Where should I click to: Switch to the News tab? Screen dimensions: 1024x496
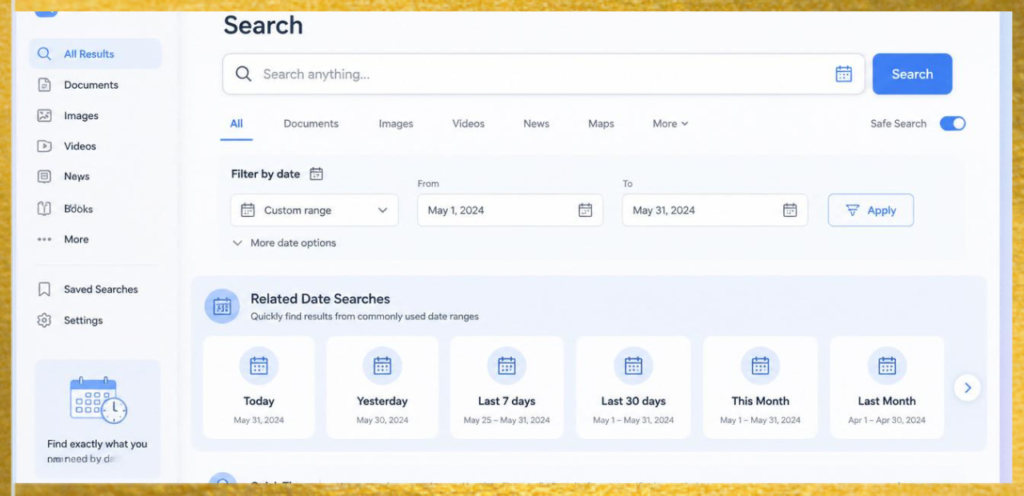pos(536,123)
